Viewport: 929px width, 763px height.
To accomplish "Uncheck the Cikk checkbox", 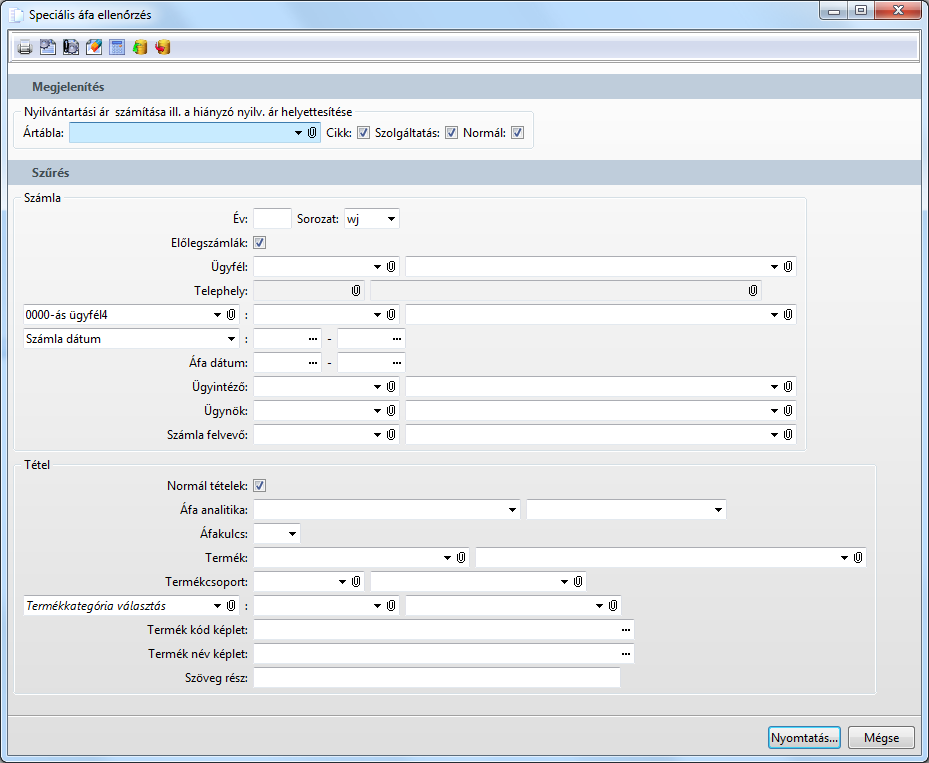I will (364, 133).
